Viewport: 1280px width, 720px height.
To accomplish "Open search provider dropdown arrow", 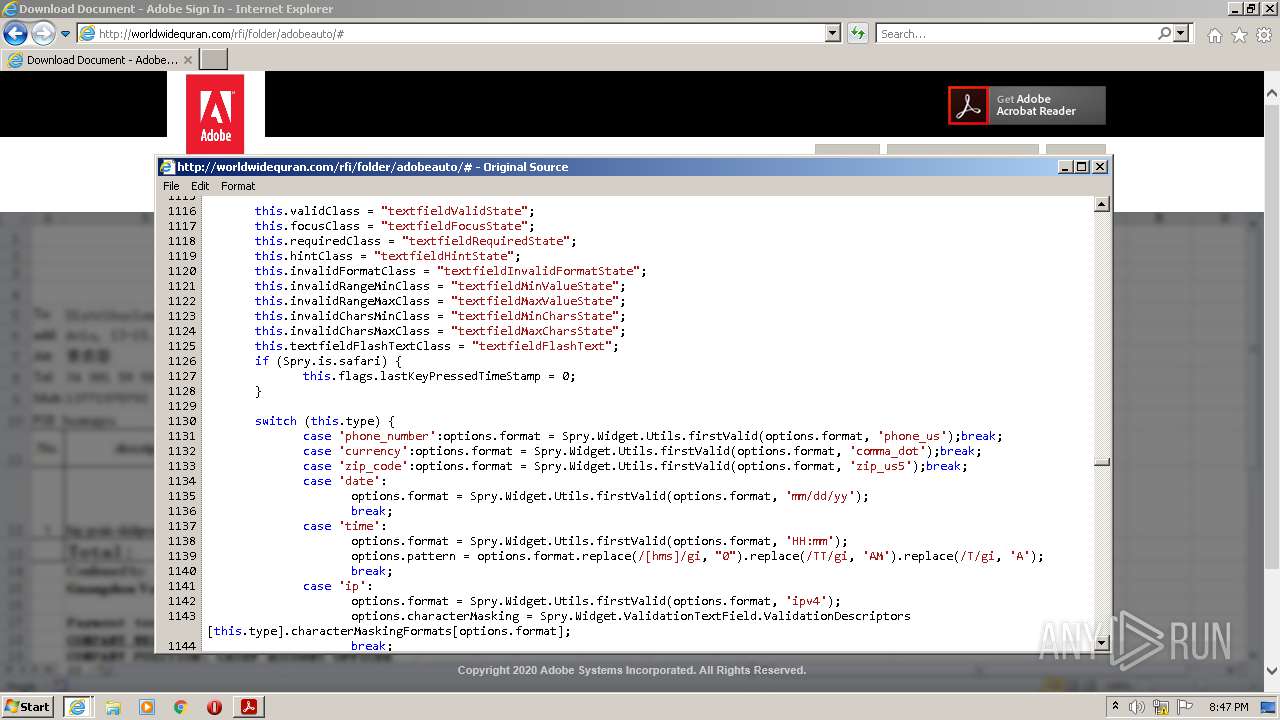I will (1181, 34).
